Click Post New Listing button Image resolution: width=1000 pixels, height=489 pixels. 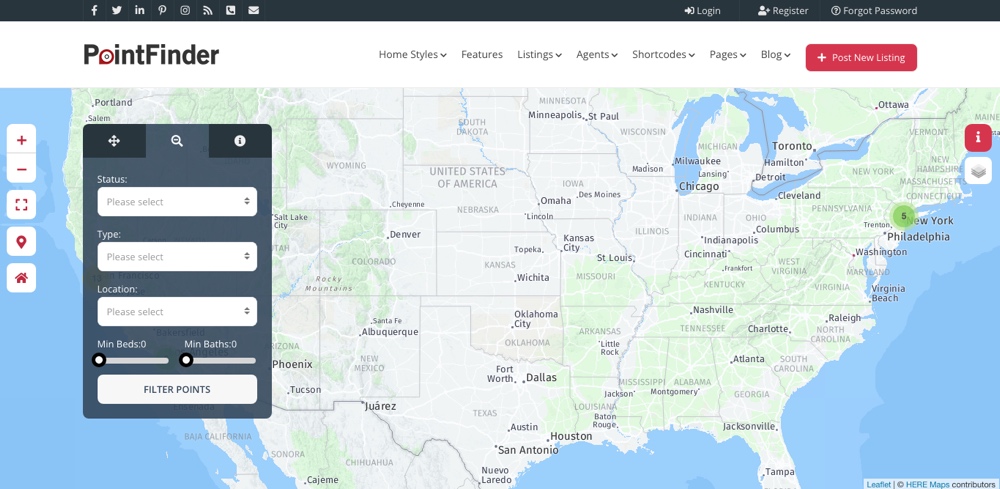tap(861, 57)
